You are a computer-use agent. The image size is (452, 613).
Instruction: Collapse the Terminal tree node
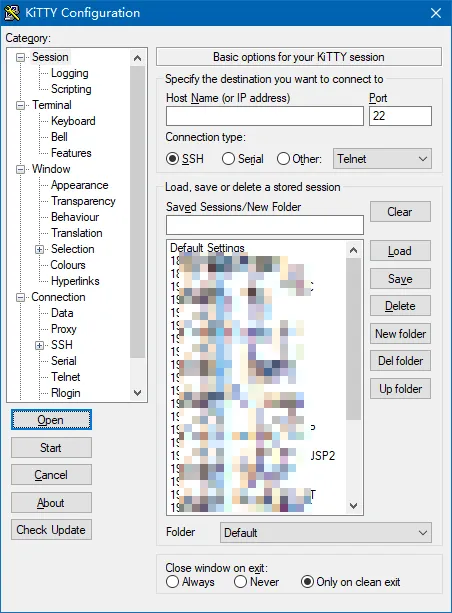pos(20,106)
